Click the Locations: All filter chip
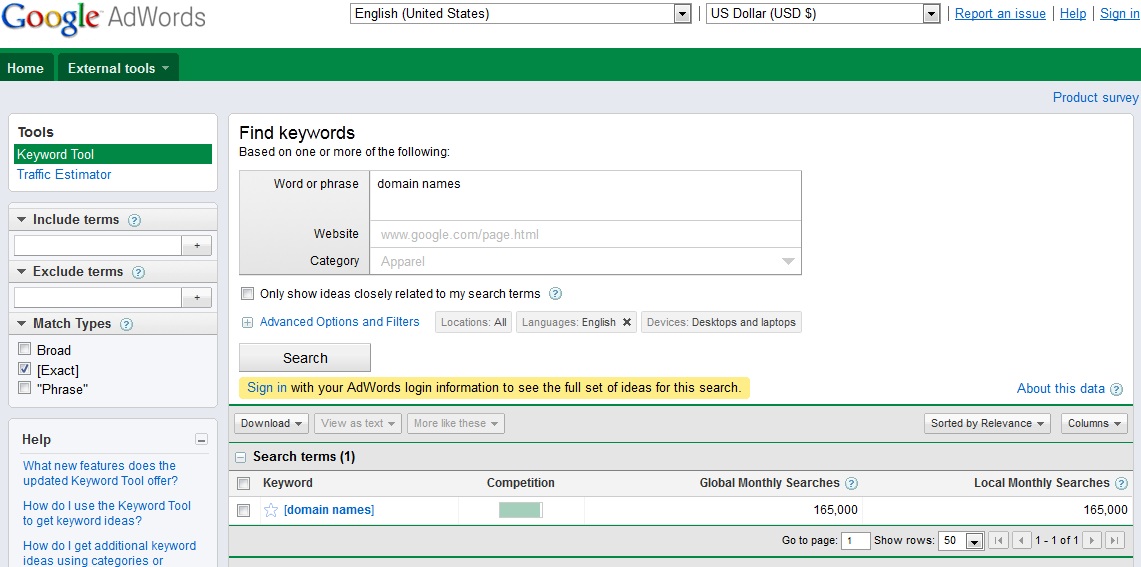 point(474,322)
